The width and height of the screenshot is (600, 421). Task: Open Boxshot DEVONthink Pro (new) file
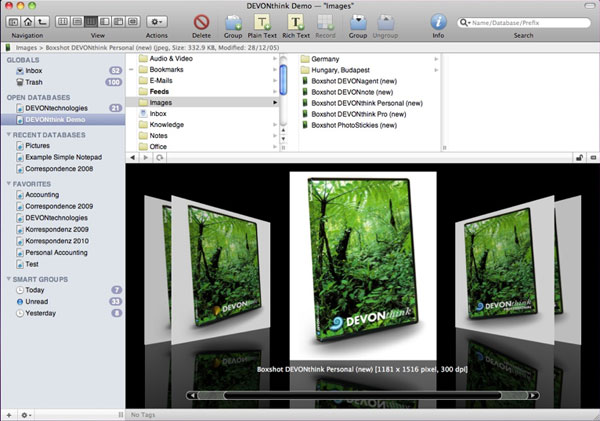click(x=357, y=113)
